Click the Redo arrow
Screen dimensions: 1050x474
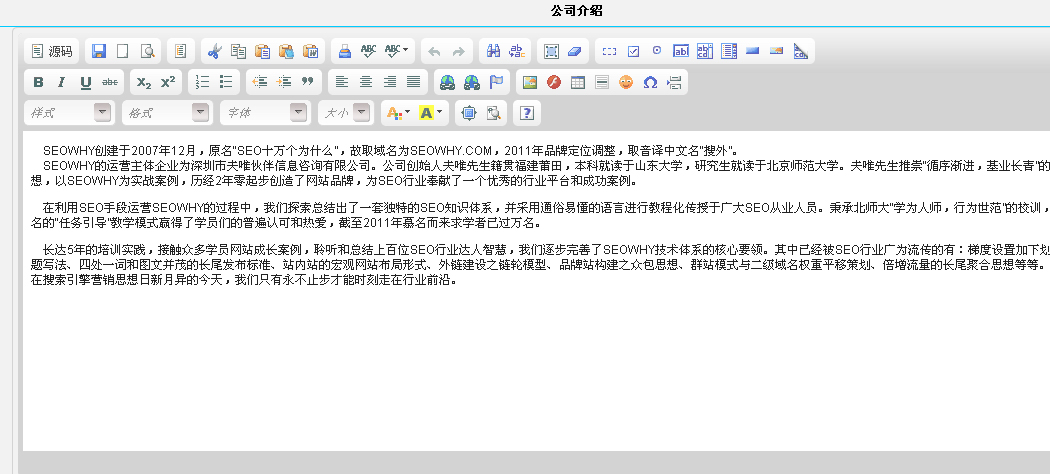[x=458, y=51]
